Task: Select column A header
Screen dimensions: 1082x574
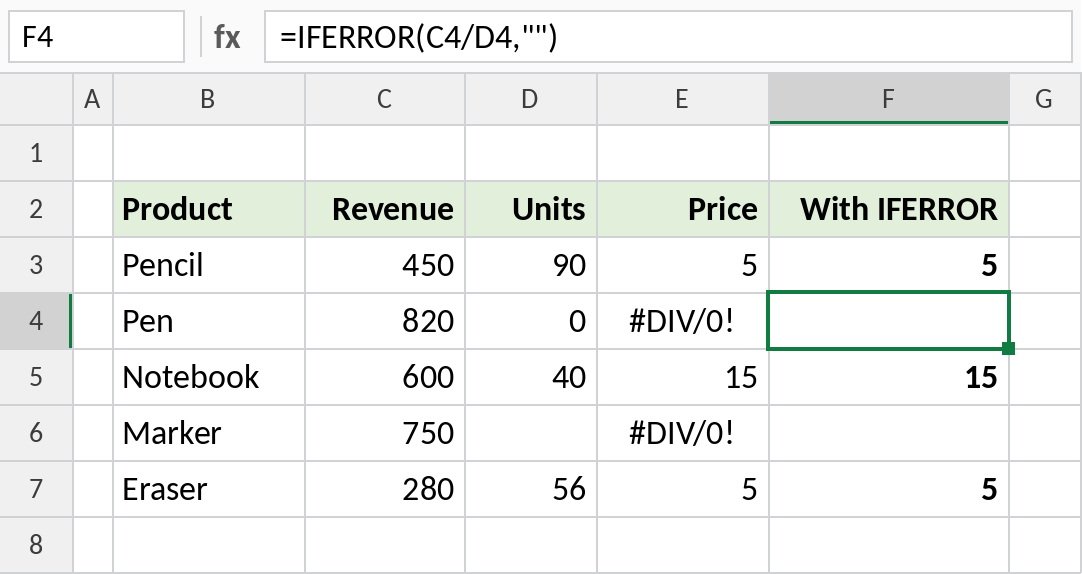Action: 92,99
